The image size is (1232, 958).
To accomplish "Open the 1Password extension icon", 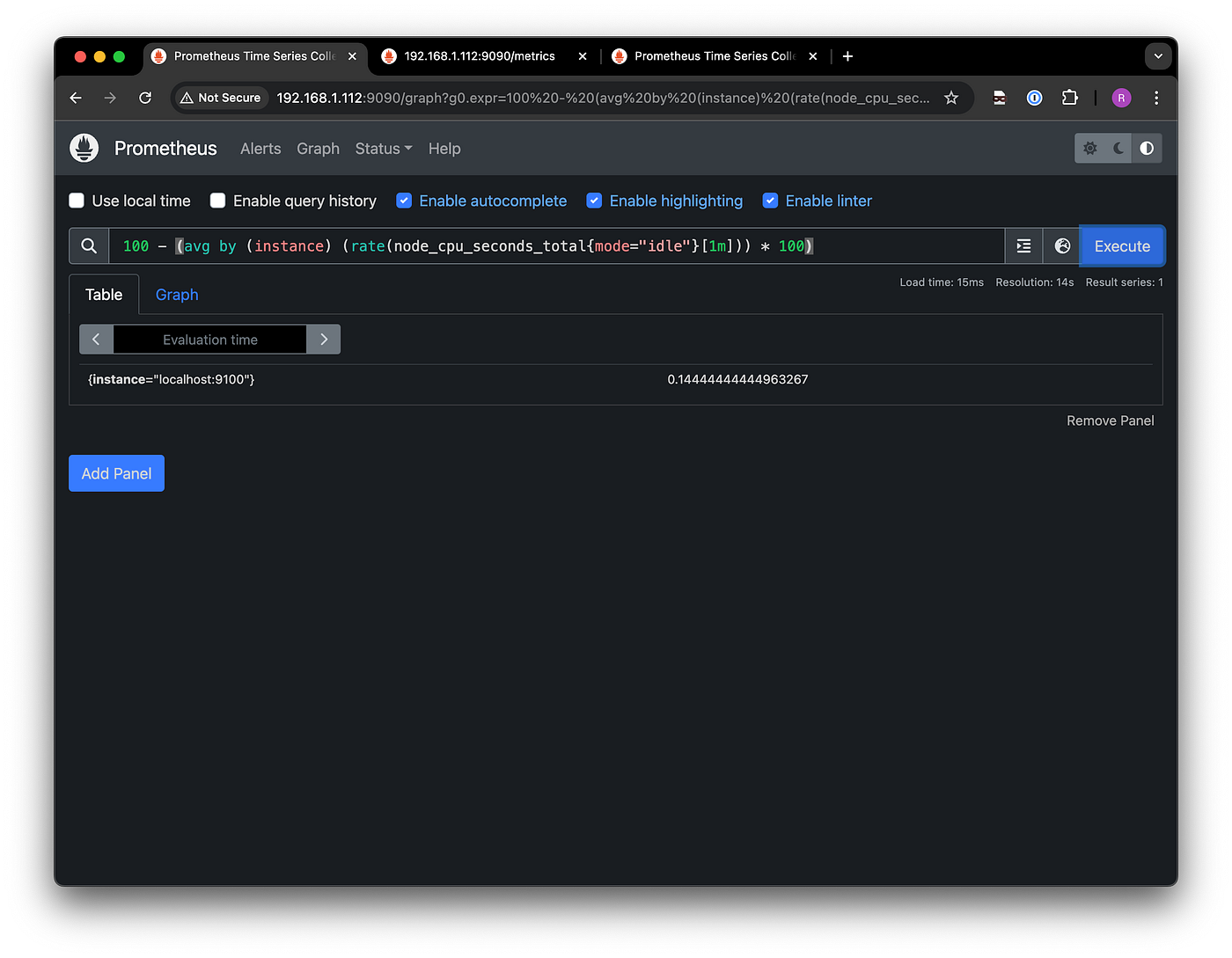I will pyautogui.click(x=1035, y=98).
